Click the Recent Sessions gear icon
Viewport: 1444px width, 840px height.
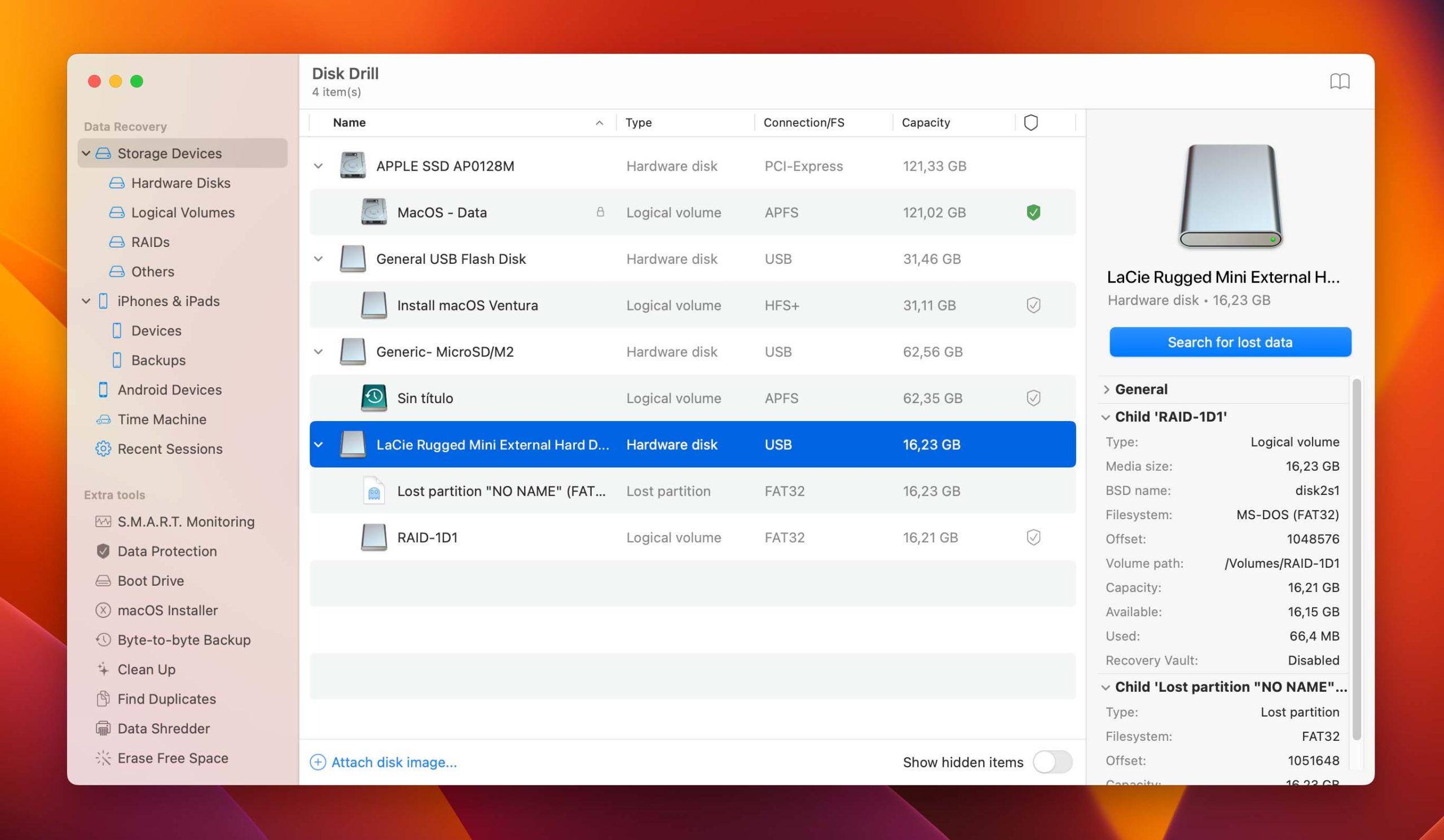click(103, 449)
